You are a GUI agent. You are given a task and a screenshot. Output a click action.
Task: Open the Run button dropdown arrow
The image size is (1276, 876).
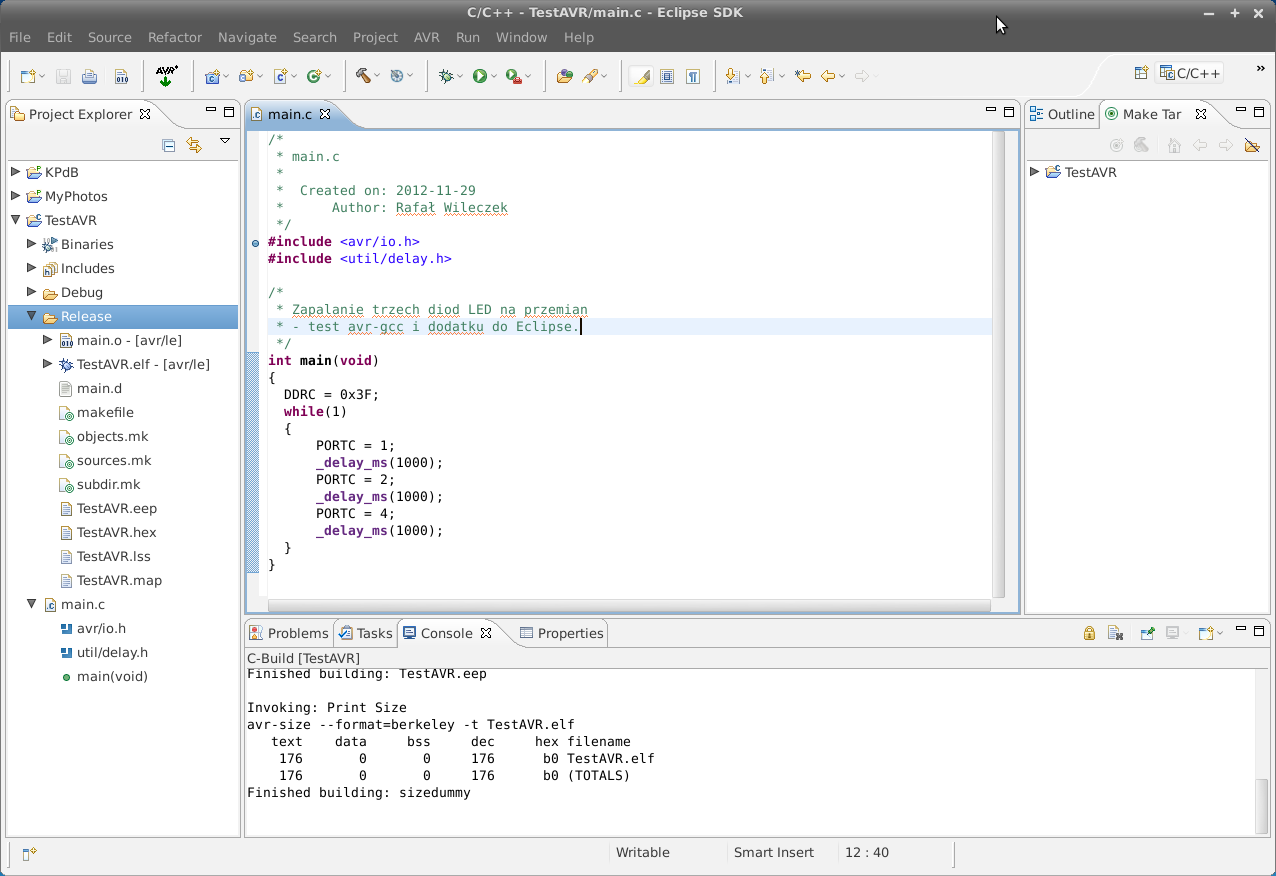click(493, 77)
